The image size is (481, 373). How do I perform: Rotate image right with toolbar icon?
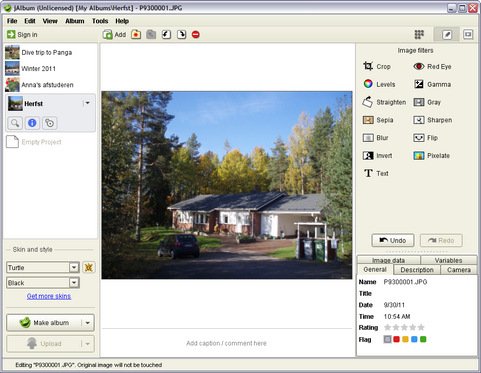[x=182, y=34]
